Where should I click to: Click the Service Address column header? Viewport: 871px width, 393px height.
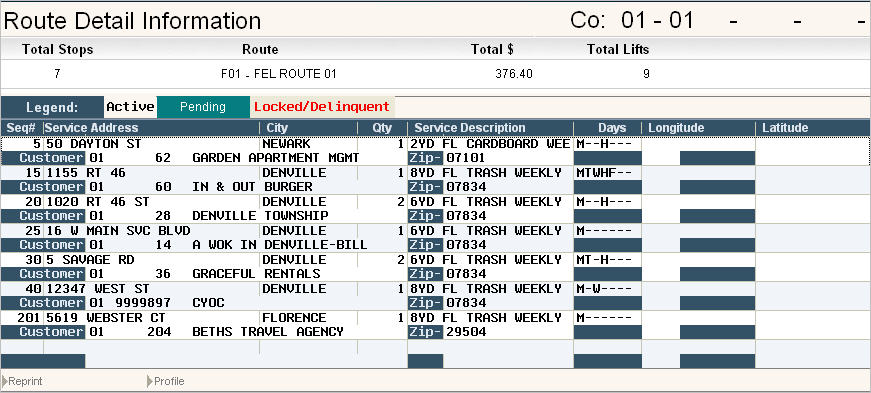point(151,128)
